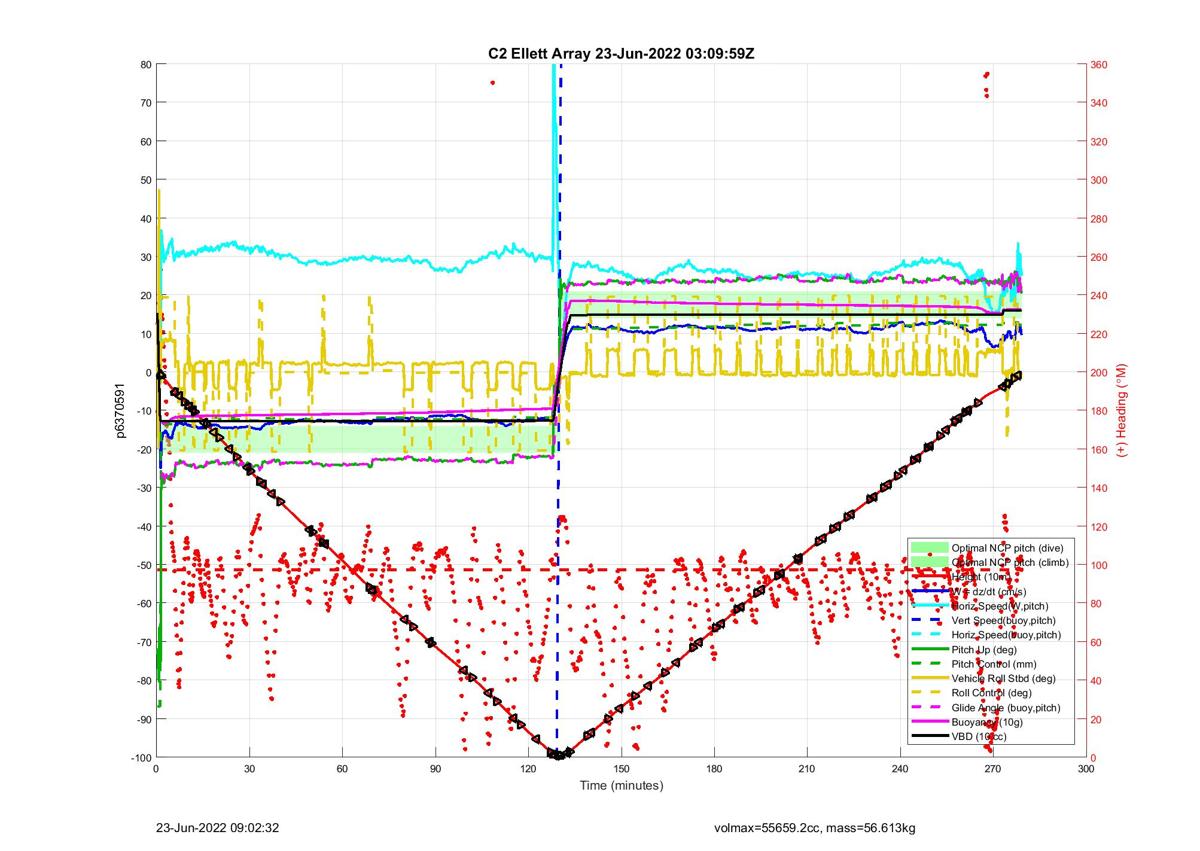Select legend entry "VBD (10 cc)"
The image size is (1200, 851).
point(979,737)
